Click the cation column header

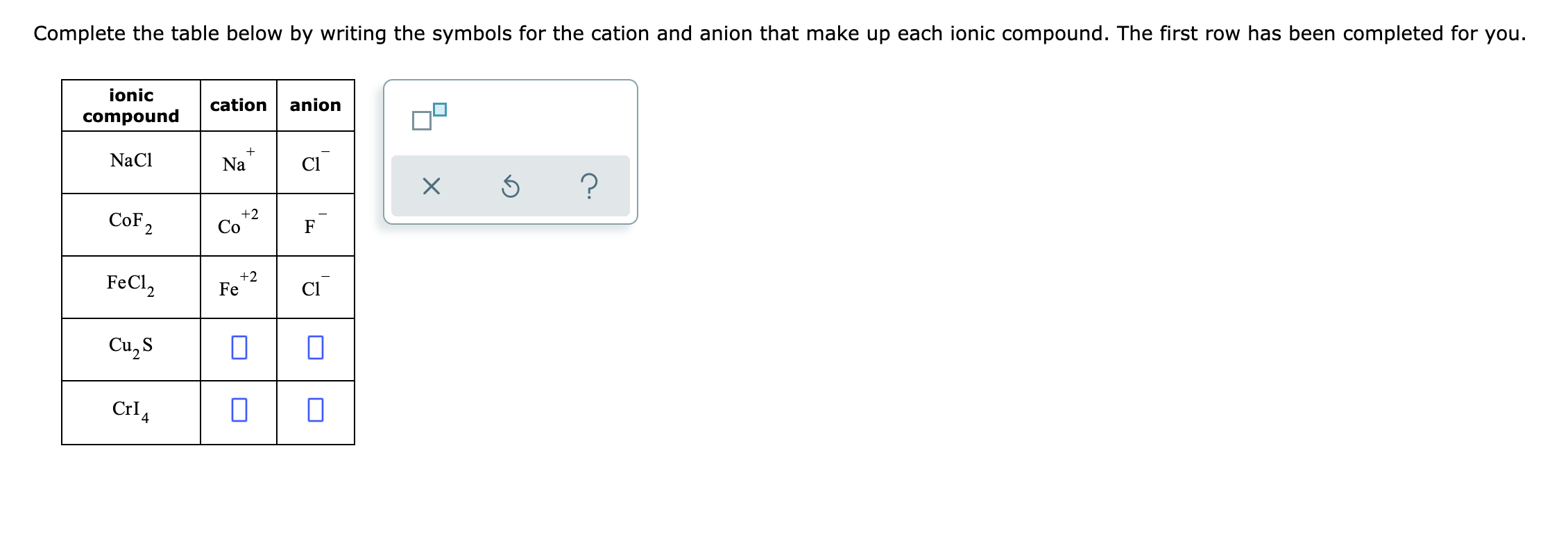239,105
